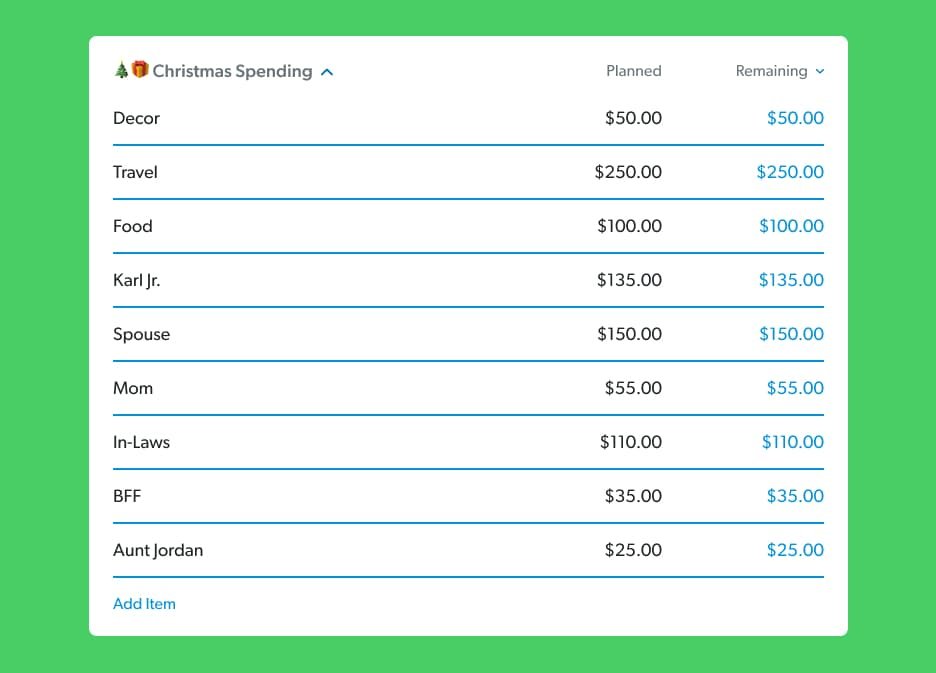Viewport: 936px width, 673px height.
Task: Click the Christmas Spending title
Action: click(x=233, y=71)
